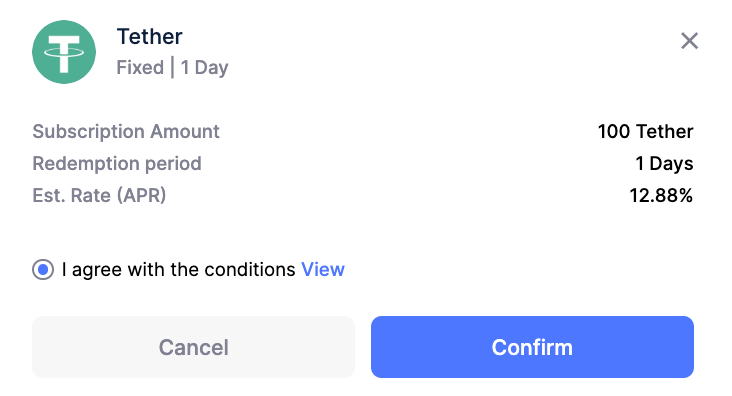
Task: Select the agree with conditions radio button
Action: click(x=43, y=269)
